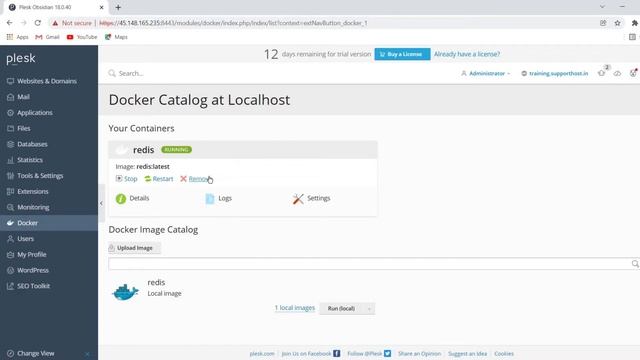This screenshot has height=360, width=640.
Task: View redis container Logs
Action: (x=218, y=198)
